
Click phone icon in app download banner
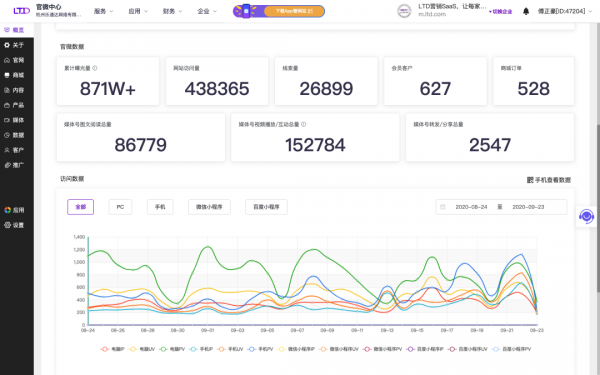point(246,11)
